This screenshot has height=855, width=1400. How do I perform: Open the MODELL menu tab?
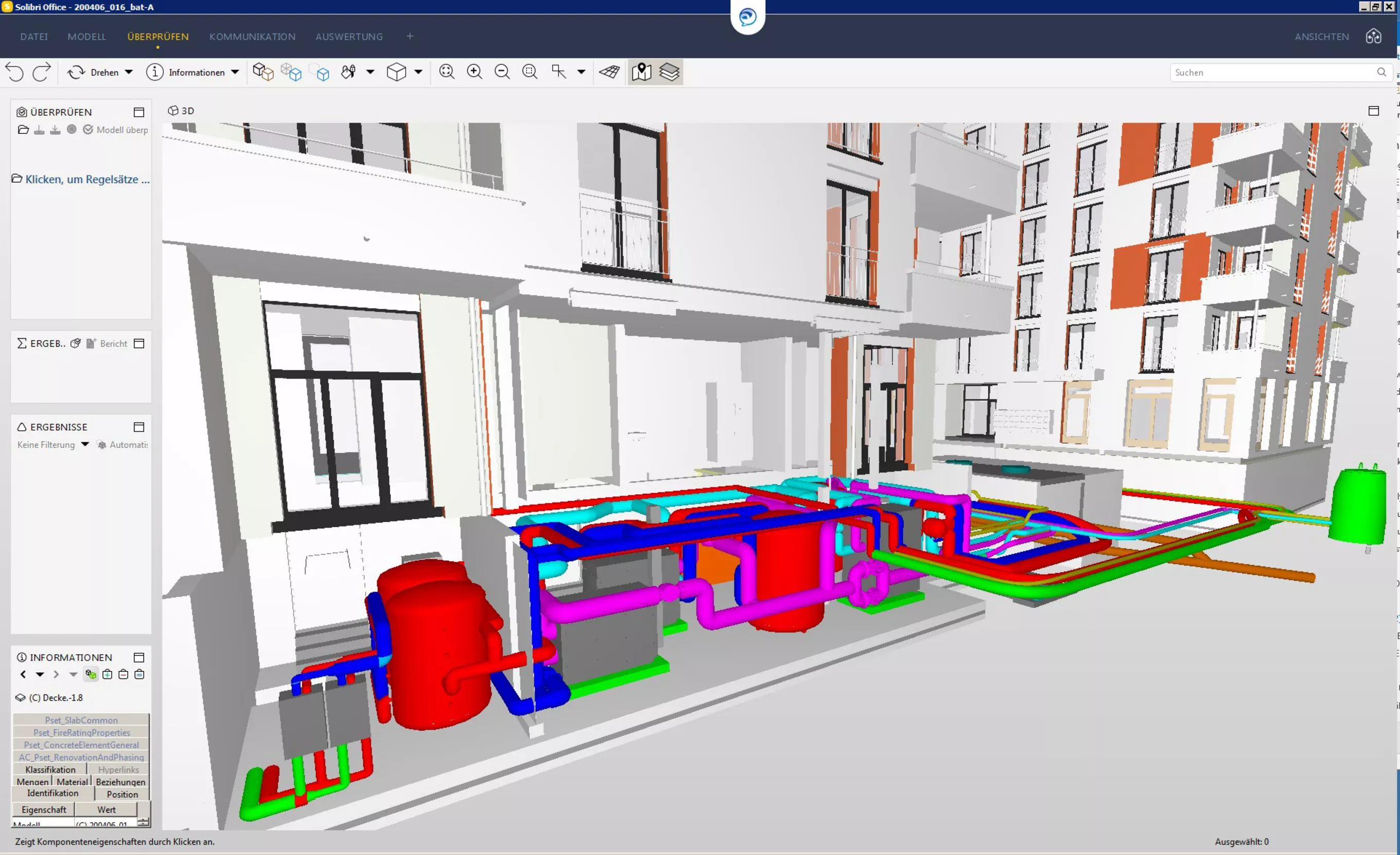[86, 37]
